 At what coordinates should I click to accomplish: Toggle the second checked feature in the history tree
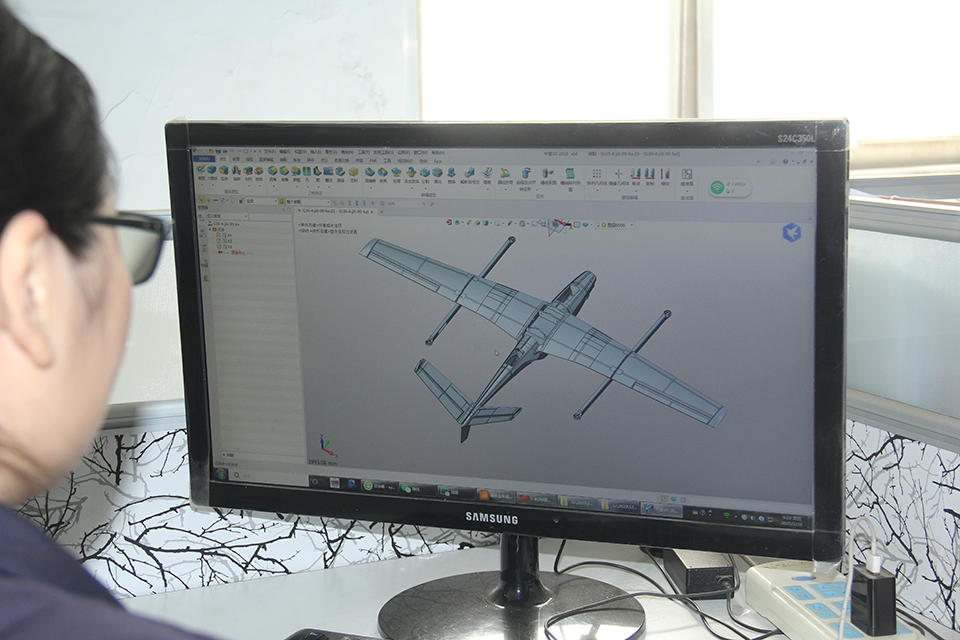[x=218, y=239]
